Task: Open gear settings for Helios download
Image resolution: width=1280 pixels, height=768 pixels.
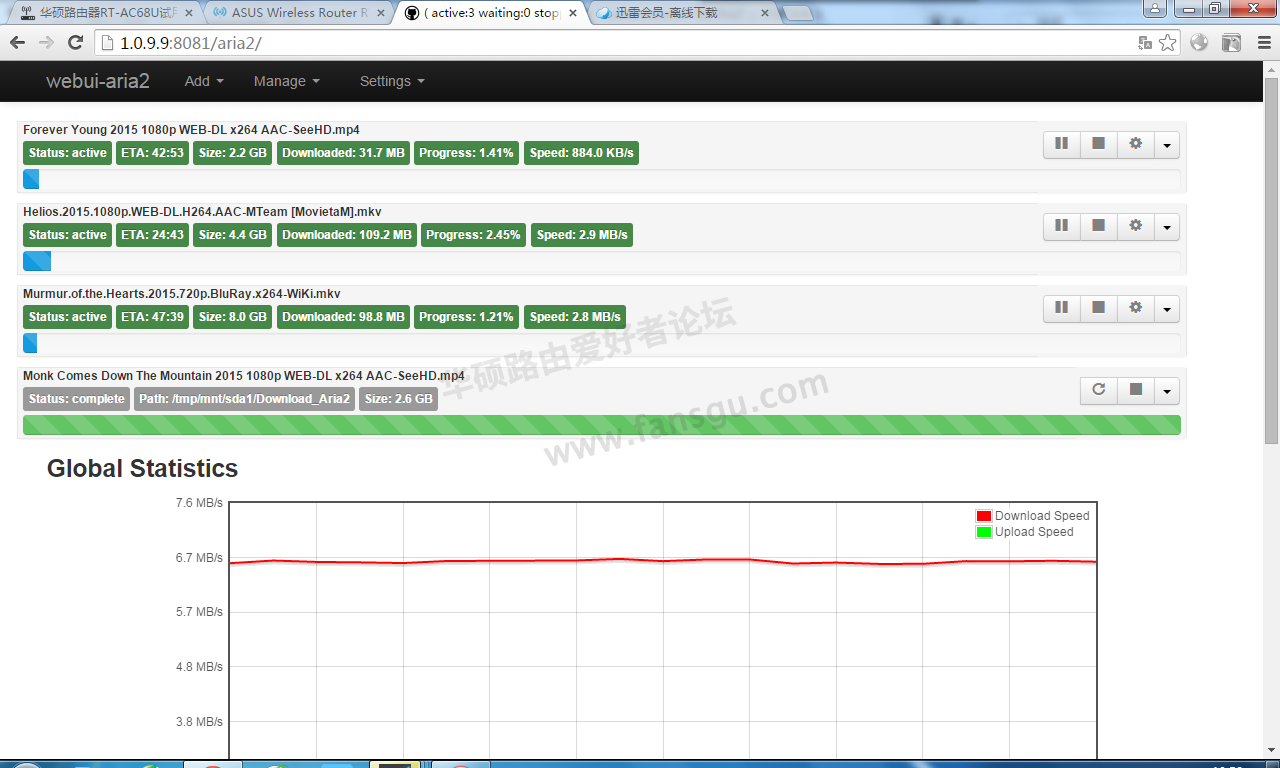Action: [x=1135, y=226]
